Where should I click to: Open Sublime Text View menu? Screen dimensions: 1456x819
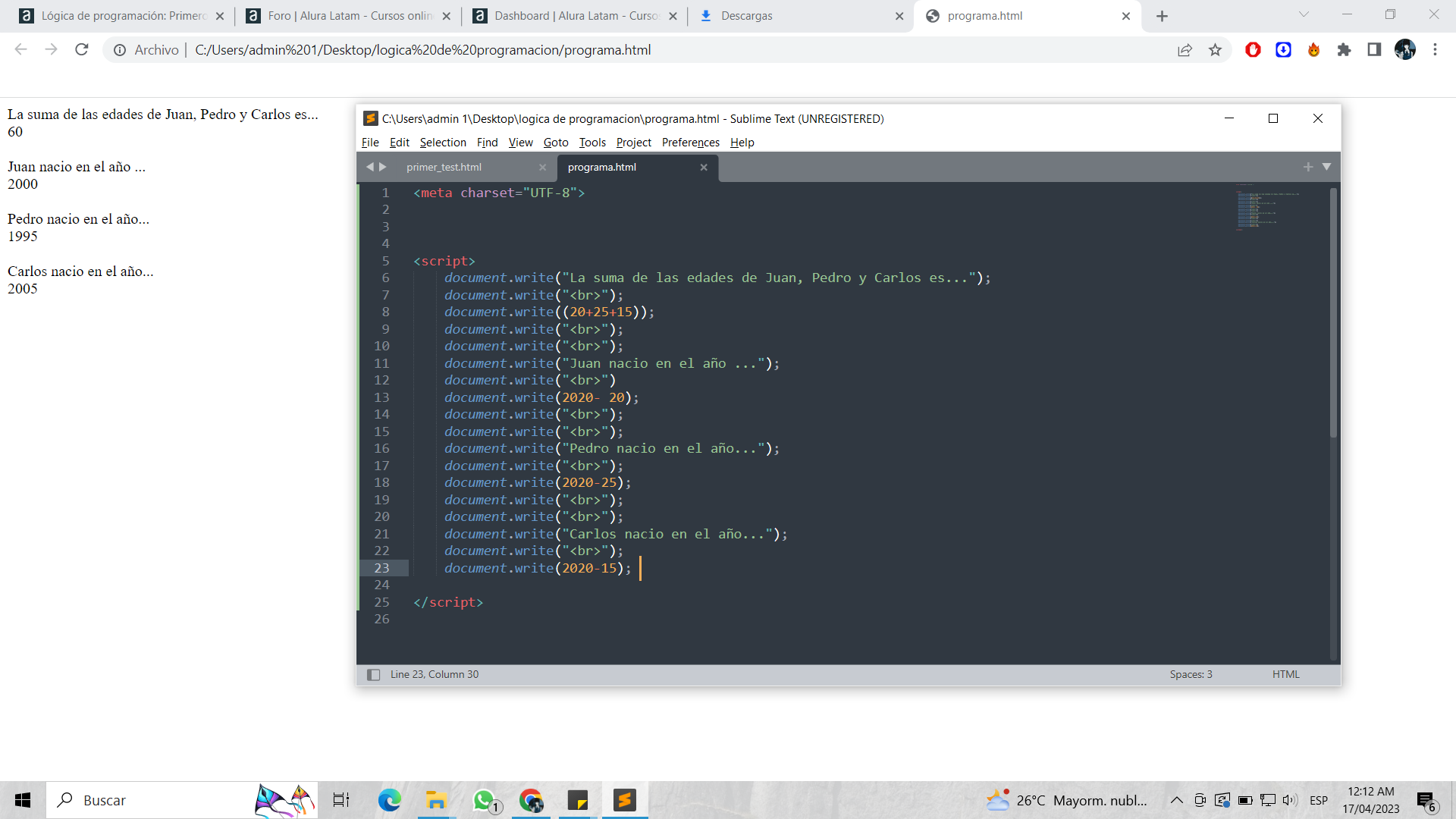click(x=520, y=143)
